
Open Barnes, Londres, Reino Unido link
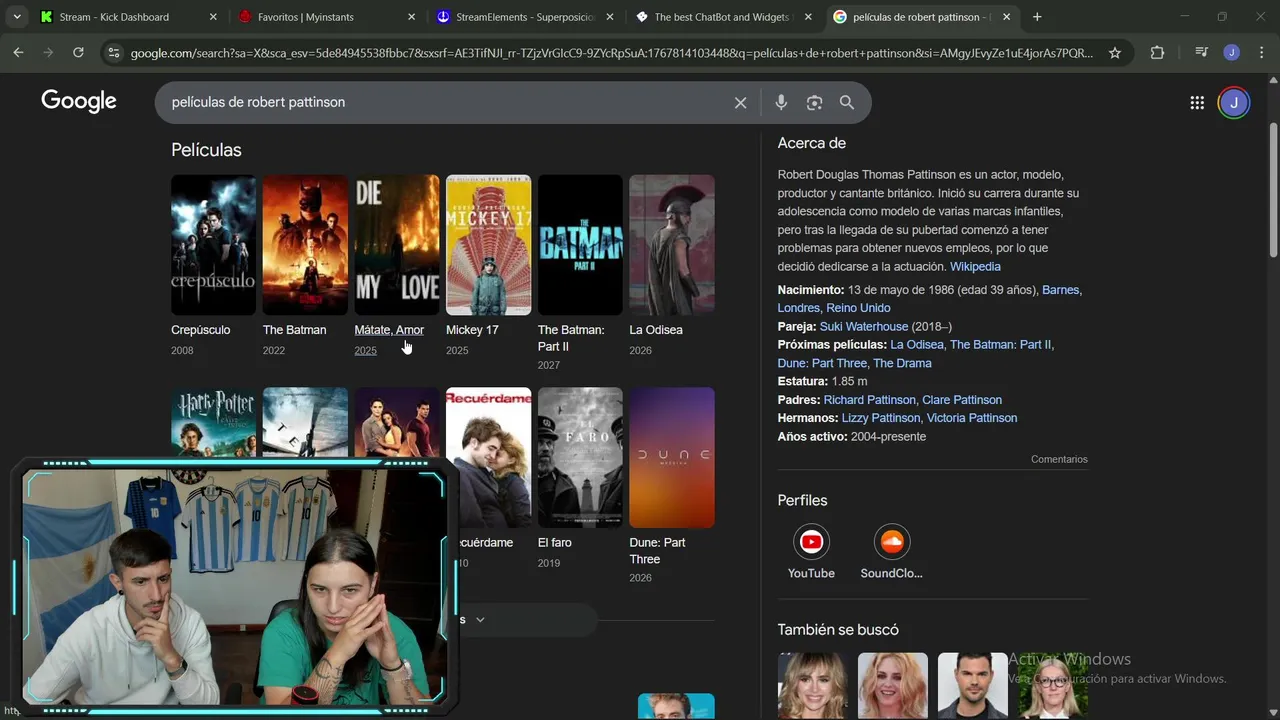[x=930, y=299]
